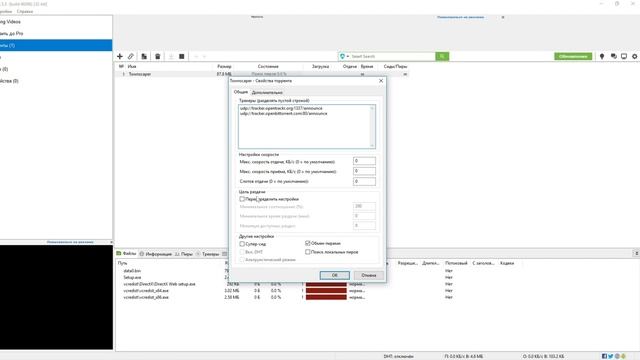Click the upload slots input field
The width and height of the screenshot is (640, 360).
pos(364,181)
